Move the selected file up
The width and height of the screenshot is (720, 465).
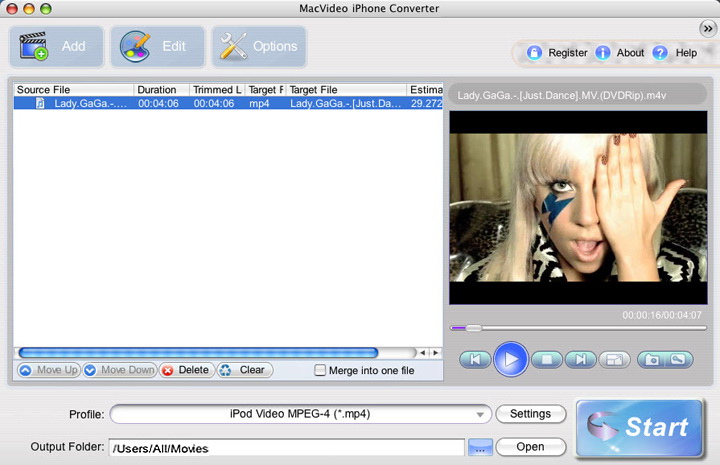(49, 370)
